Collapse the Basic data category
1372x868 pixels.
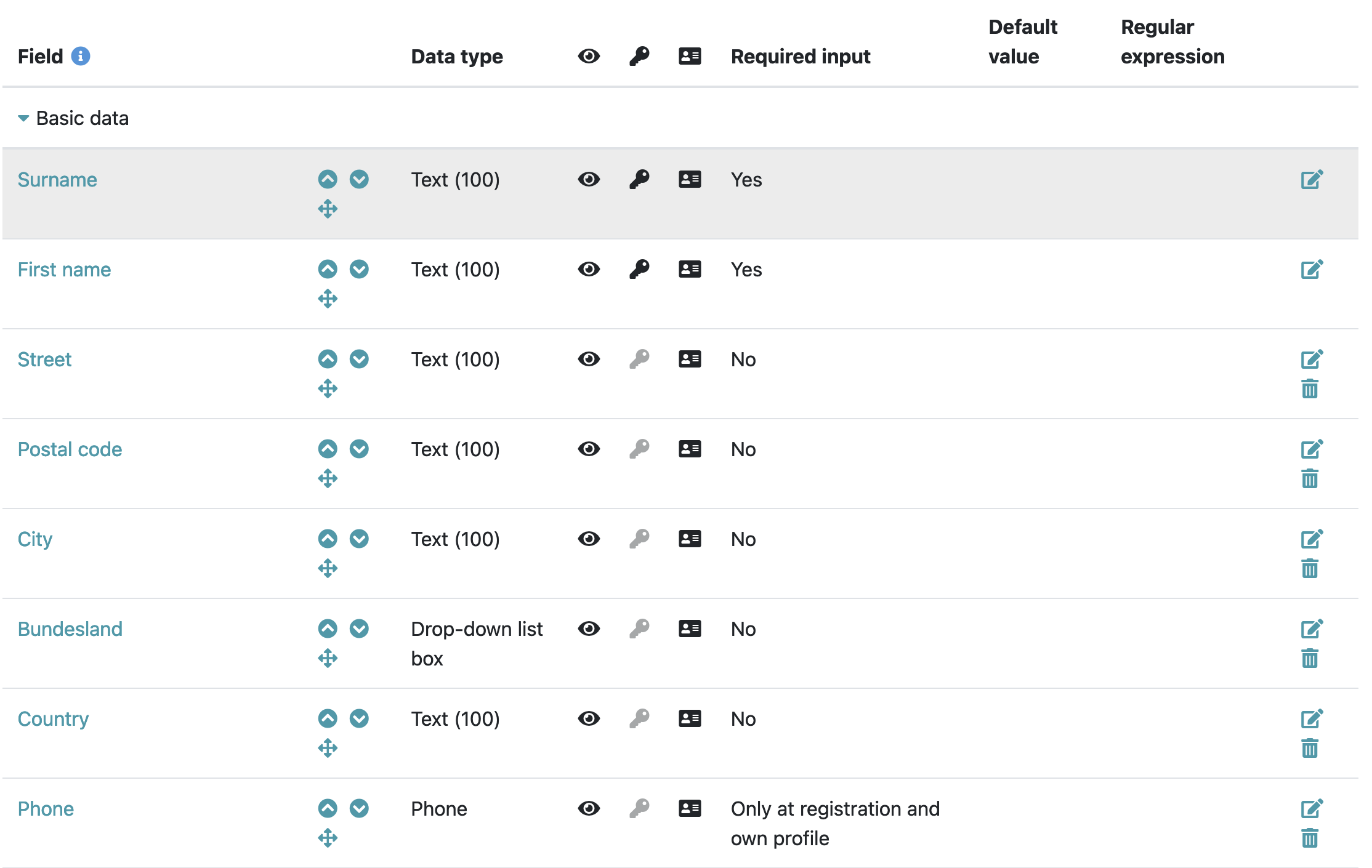click(23, 118)
